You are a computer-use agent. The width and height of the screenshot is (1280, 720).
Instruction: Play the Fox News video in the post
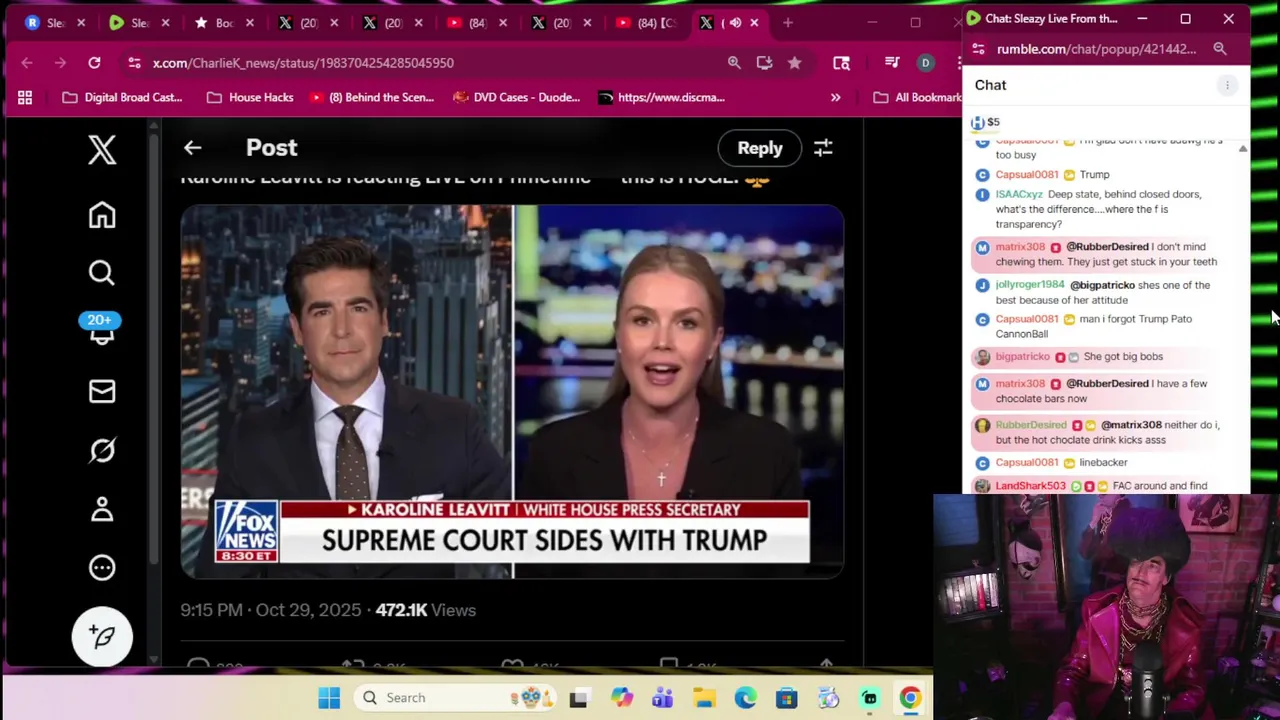click(x=512, y=391)
